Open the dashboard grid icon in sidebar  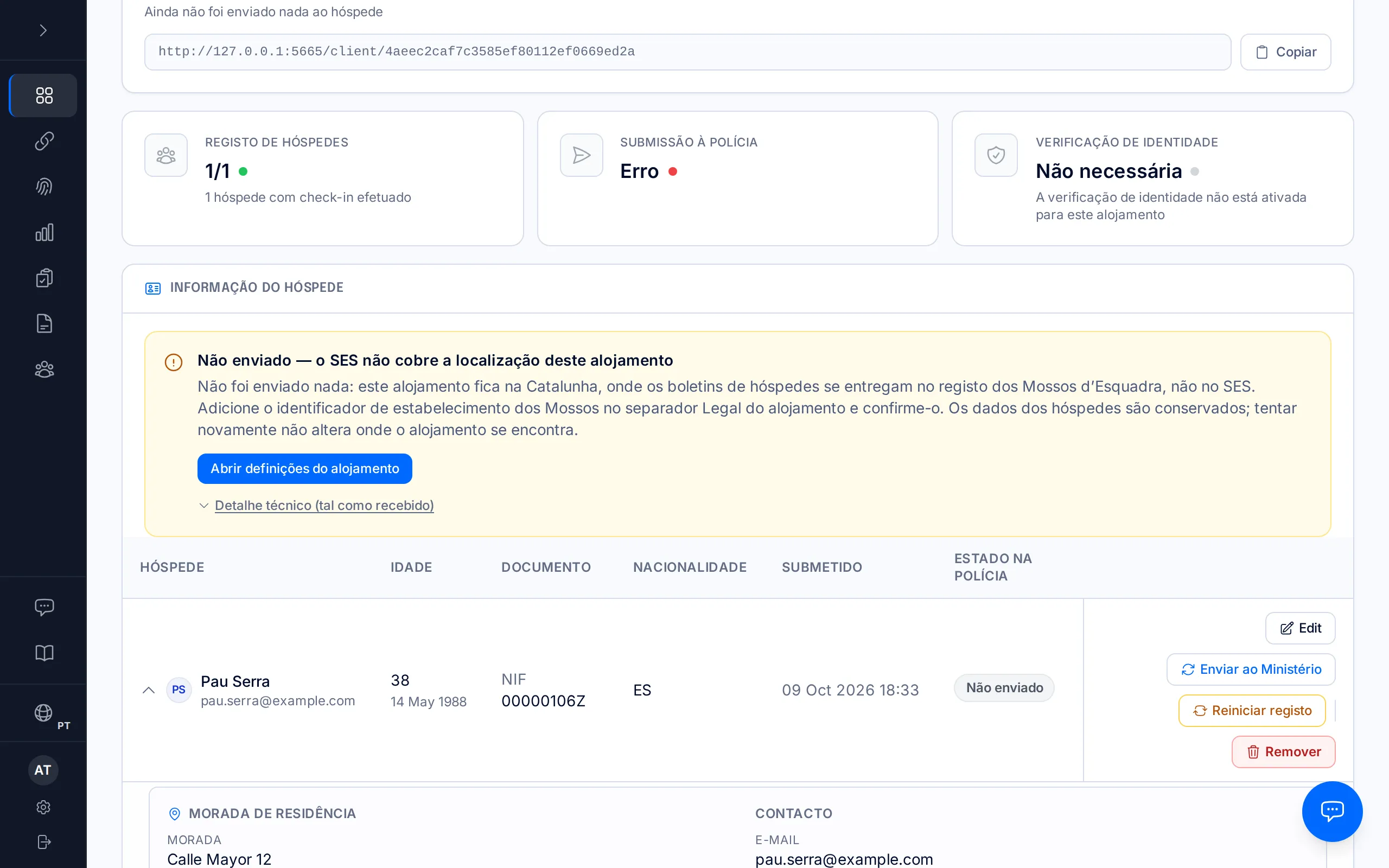click(x=43, y=95)
